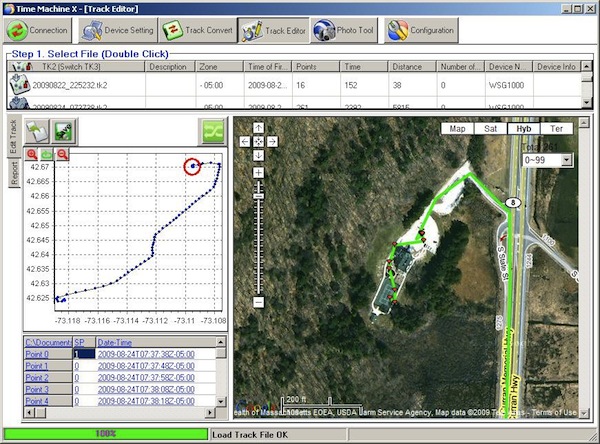
Task: Zoom in the track chart
Action: 32,154
